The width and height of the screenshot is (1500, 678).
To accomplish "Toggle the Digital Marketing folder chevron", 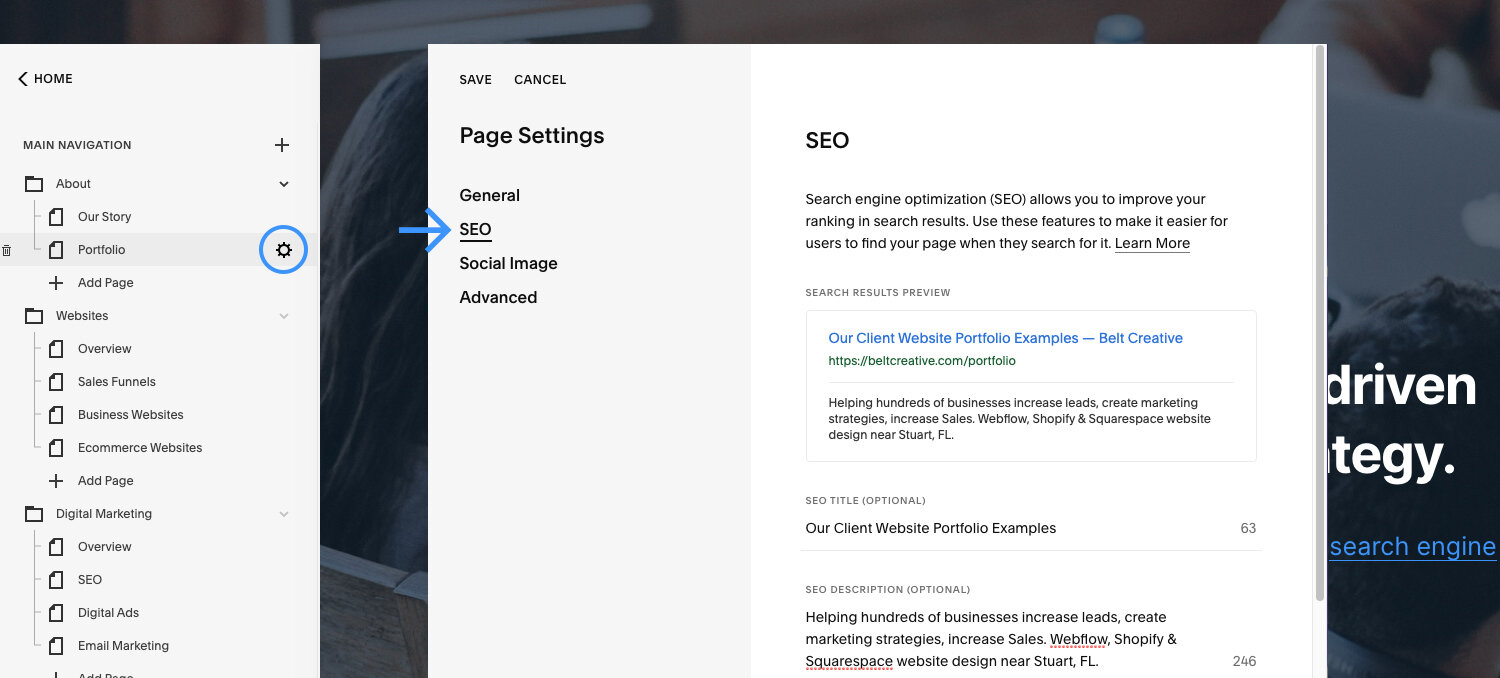I will click(284, 514).
